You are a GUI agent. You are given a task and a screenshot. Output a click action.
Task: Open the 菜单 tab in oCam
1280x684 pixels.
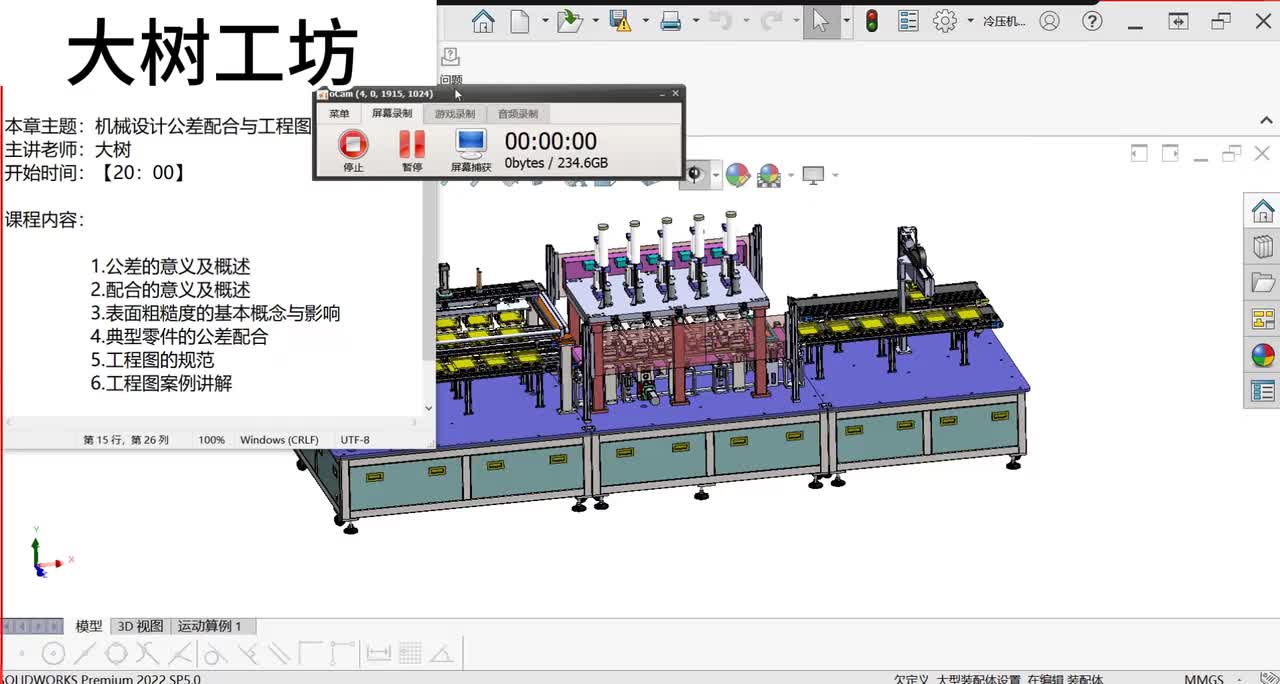tap(339, 114)
